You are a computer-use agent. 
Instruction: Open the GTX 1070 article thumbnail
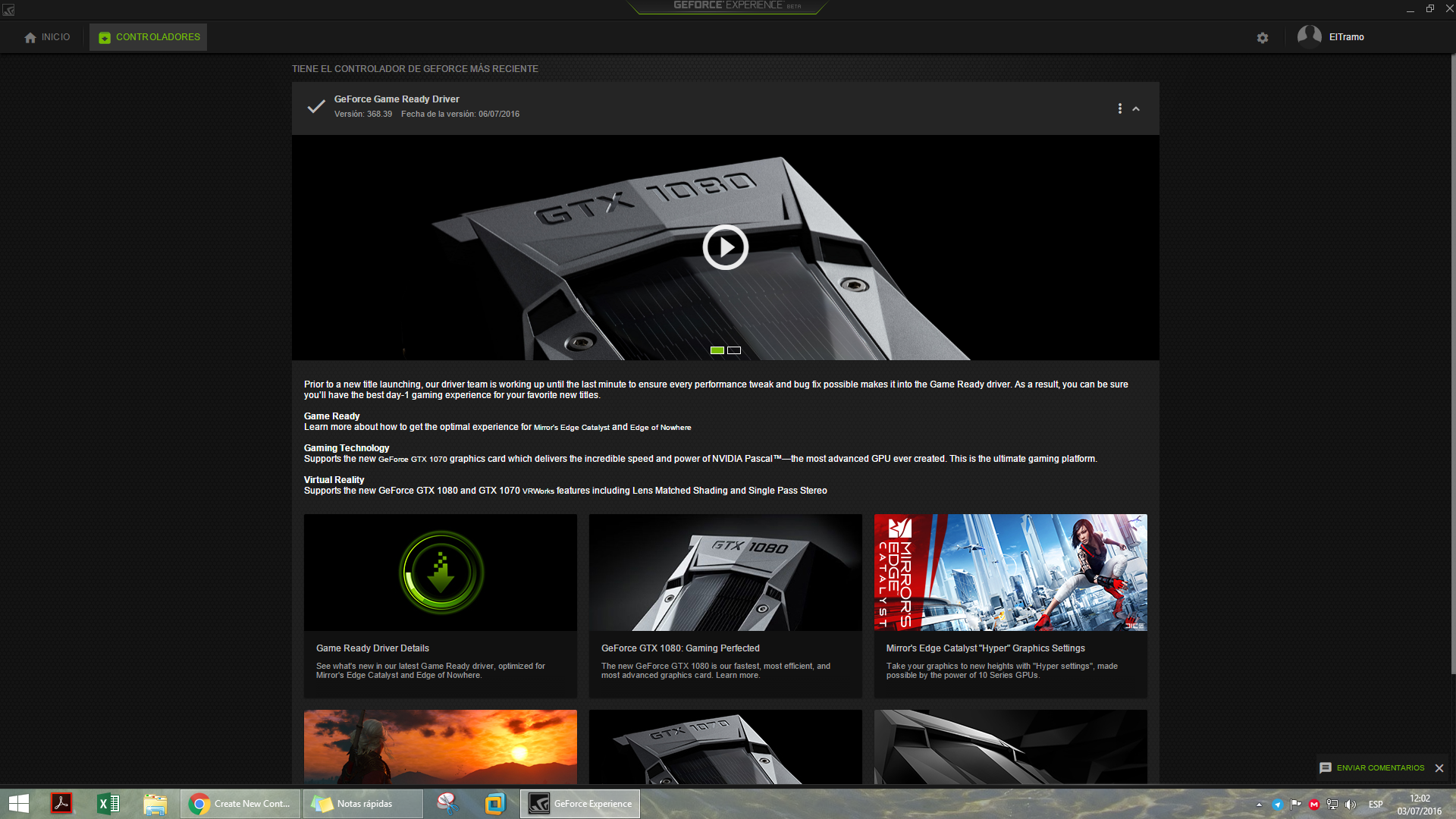point(726,747)
